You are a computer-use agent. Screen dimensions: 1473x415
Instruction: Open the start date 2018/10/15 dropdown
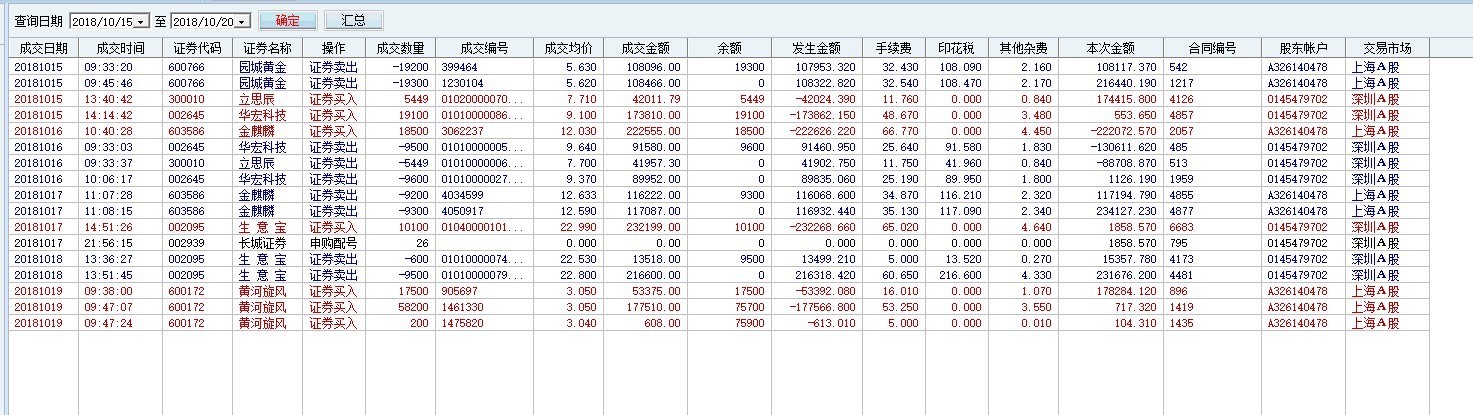click(141, 21)
